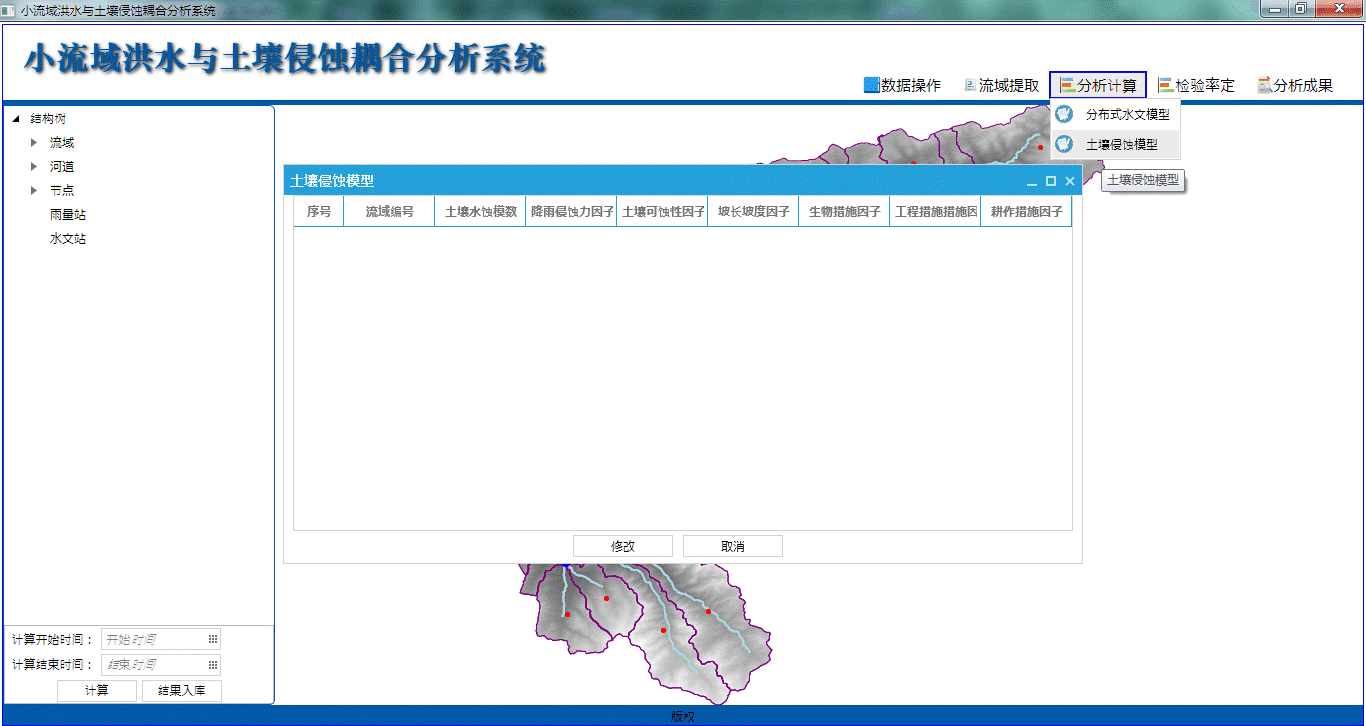Open the 计算开始时间 calendar picker icon
Viewport: 1366px width, 726px height.
[x=212, y=639]
